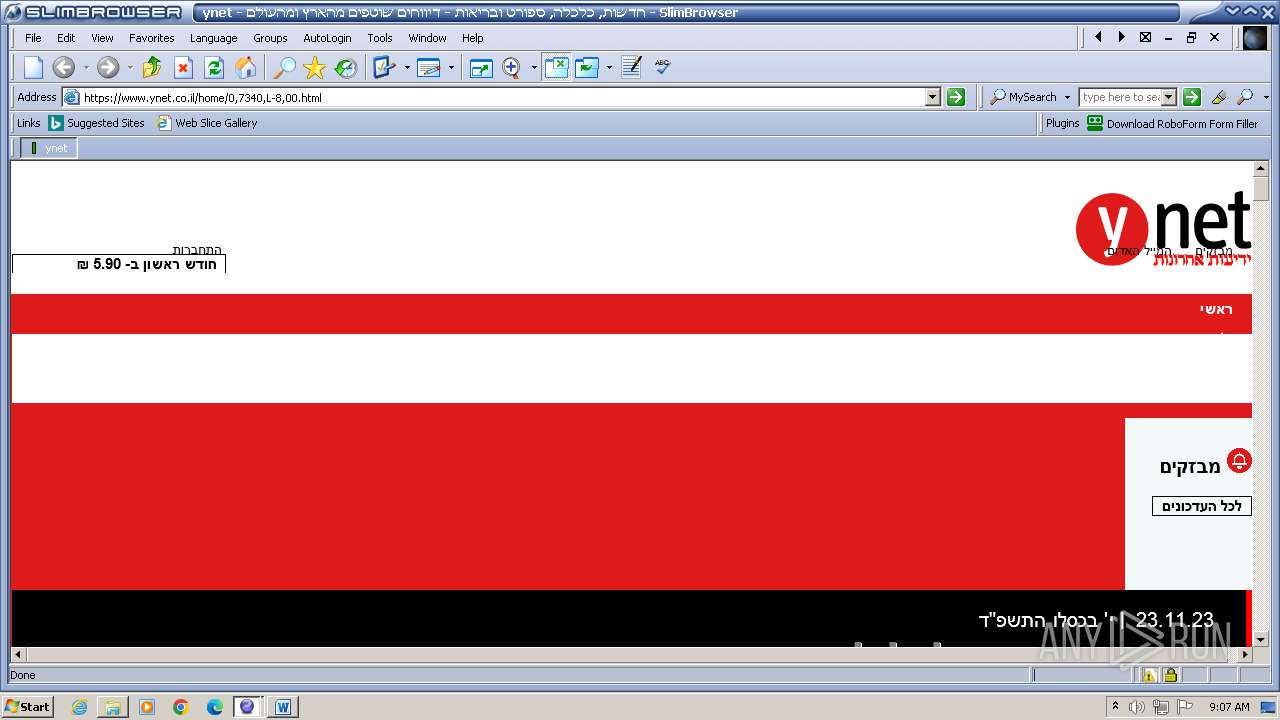Open the Home page icon
This screenshot has width=1280, height=720.
coord(245,67)
